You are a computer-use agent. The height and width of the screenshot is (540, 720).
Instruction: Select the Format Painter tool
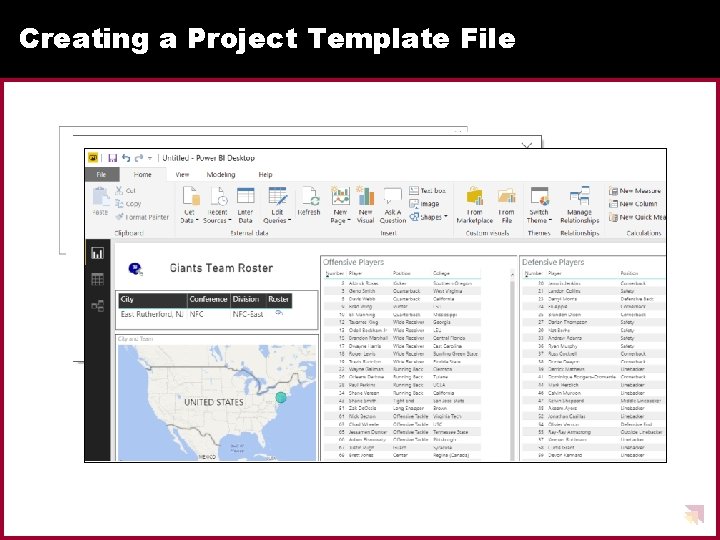[142, 217]
